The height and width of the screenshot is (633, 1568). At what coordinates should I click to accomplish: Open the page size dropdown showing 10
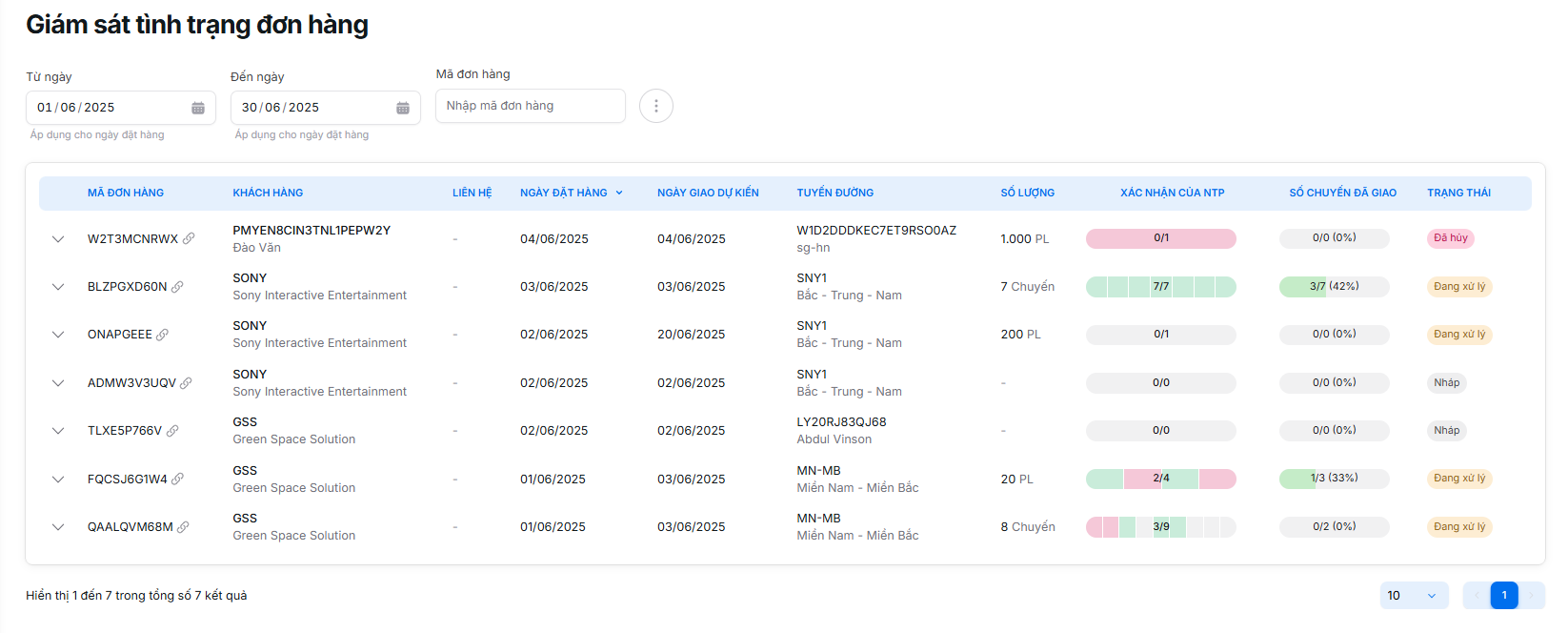pos(1414,596)
